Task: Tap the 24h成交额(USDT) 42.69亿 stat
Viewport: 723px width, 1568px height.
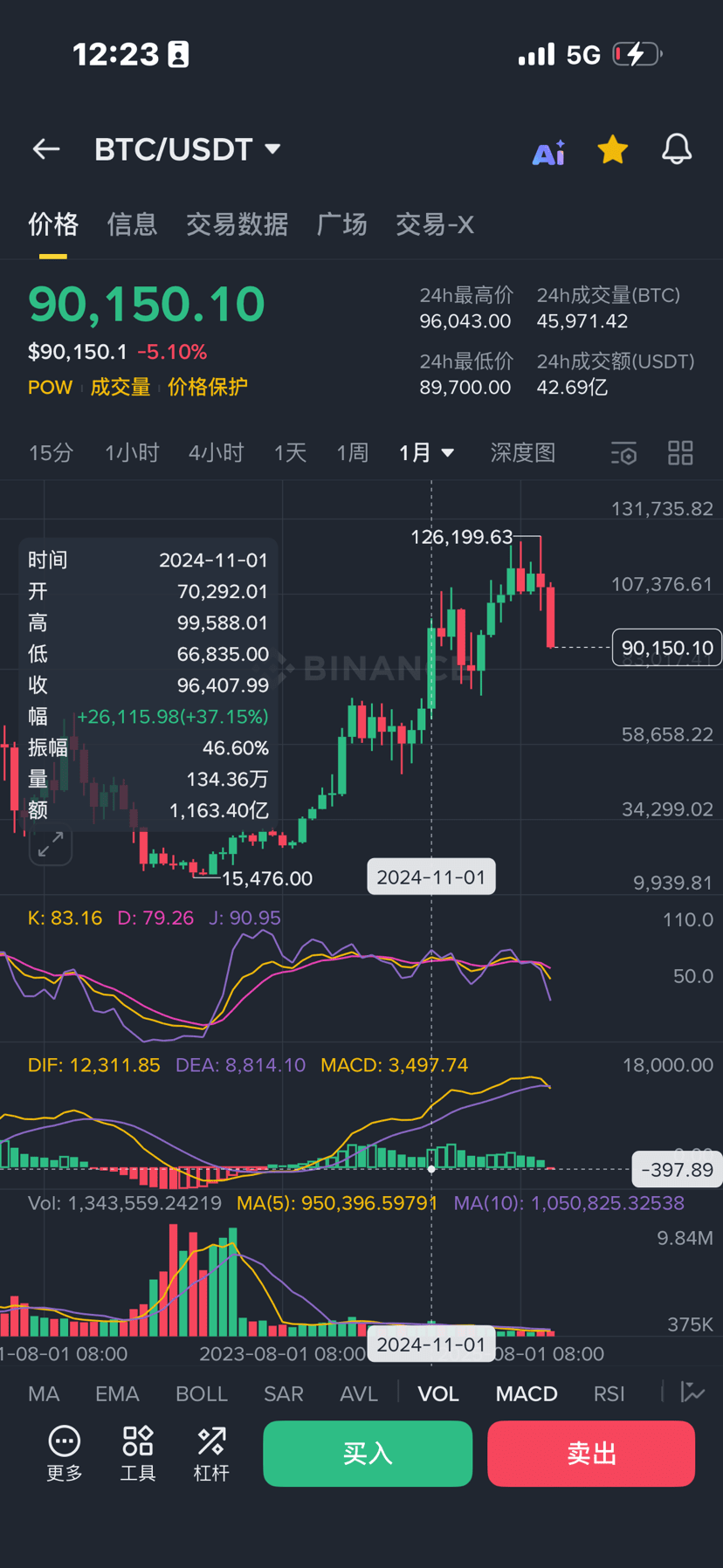Action: click(616, 375)
